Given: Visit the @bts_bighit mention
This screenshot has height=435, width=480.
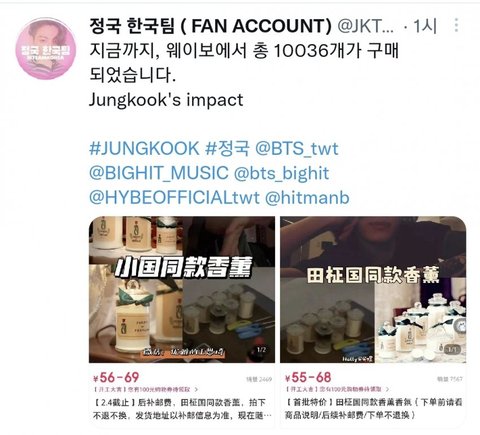Looking at the screenshot, I should click(x=282, y=173).
